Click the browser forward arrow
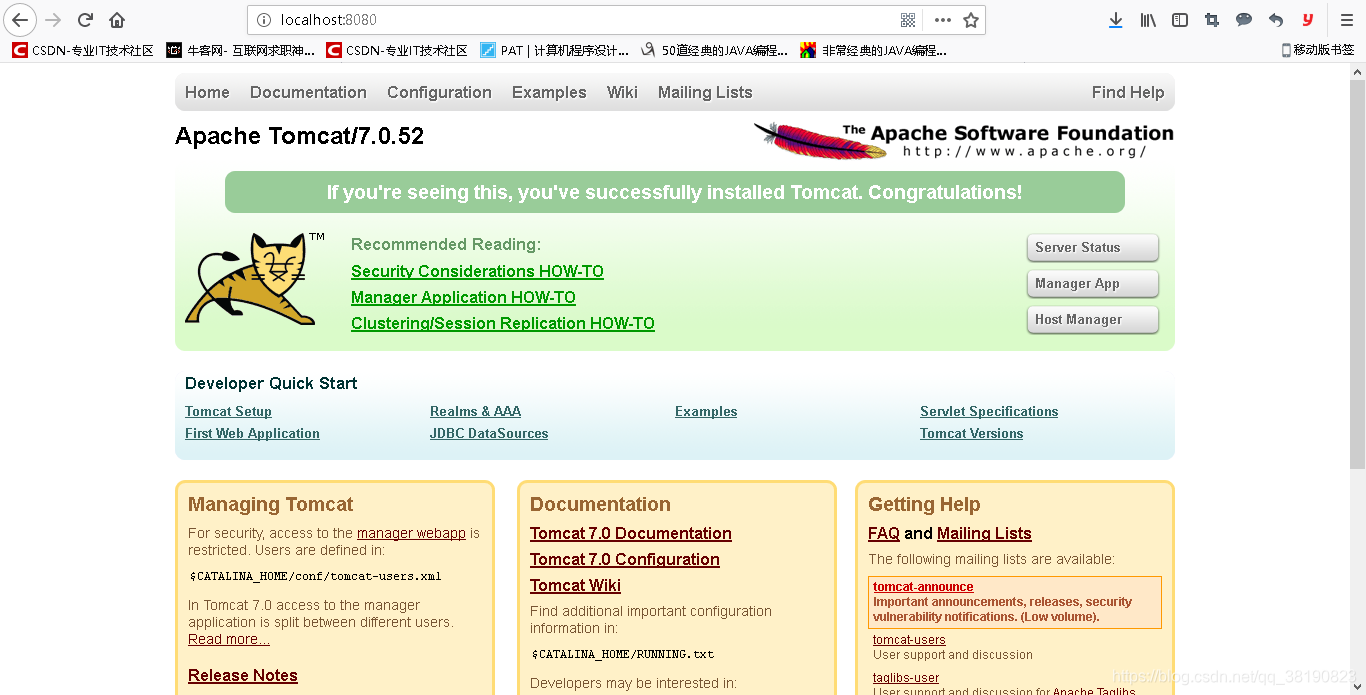 [53, 20]
